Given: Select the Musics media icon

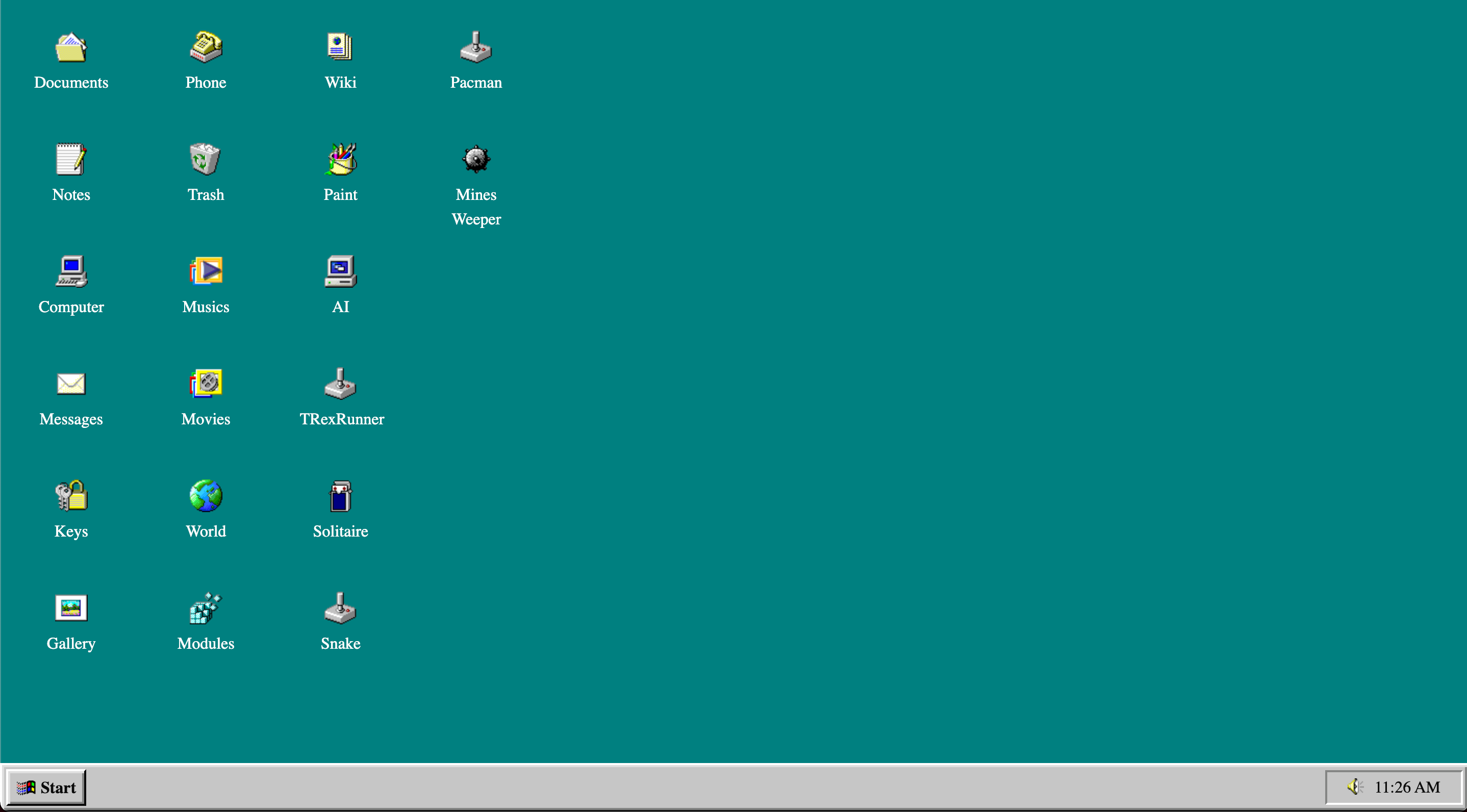Looking at the screenshot, I should tap(206, 272).
